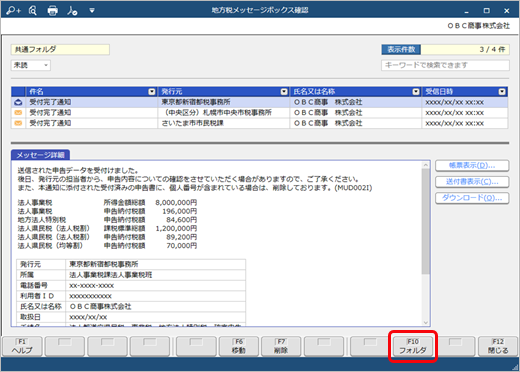Click the F6 移動 button
520x372 pixels.
point(239,347)
